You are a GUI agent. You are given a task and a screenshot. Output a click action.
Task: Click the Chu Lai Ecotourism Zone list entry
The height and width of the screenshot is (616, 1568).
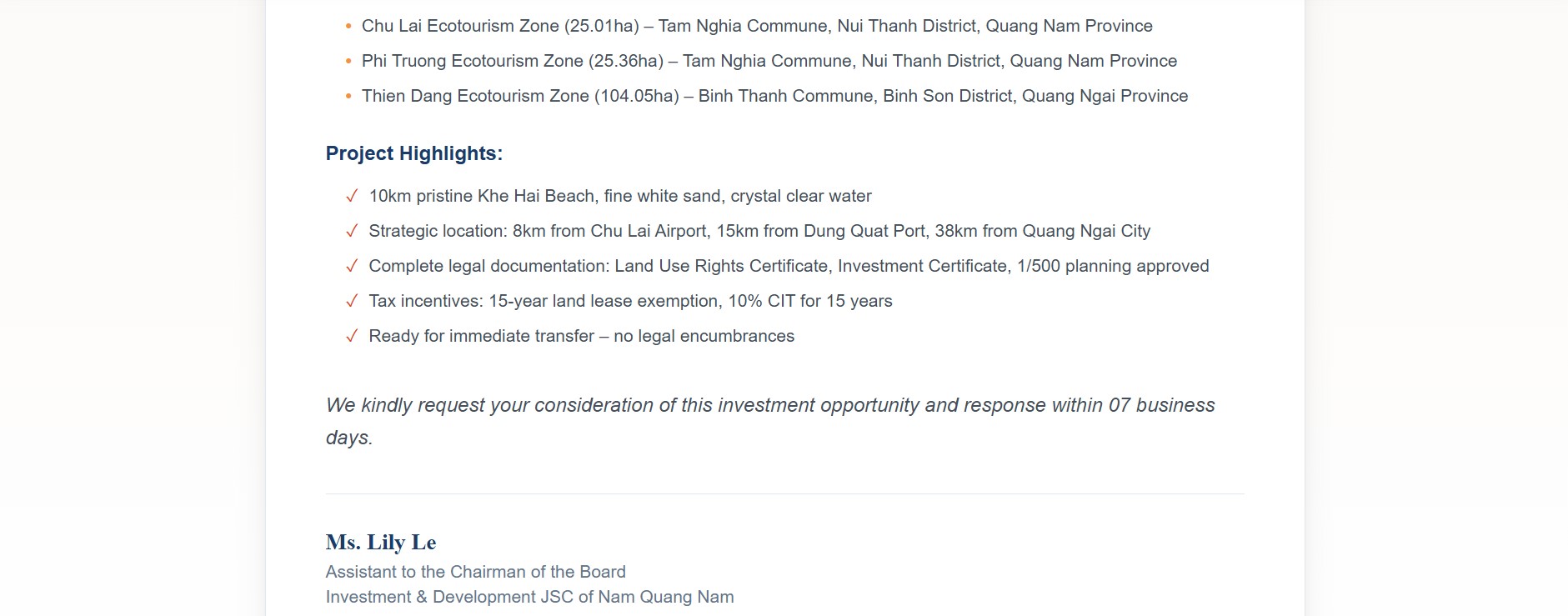coord(757,26)
